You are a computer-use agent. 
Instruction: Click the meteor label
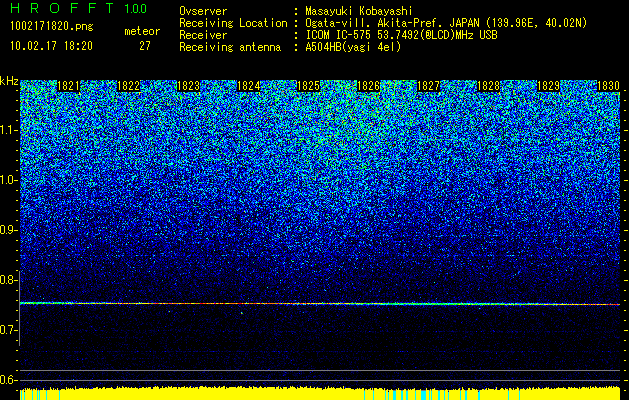142,31
